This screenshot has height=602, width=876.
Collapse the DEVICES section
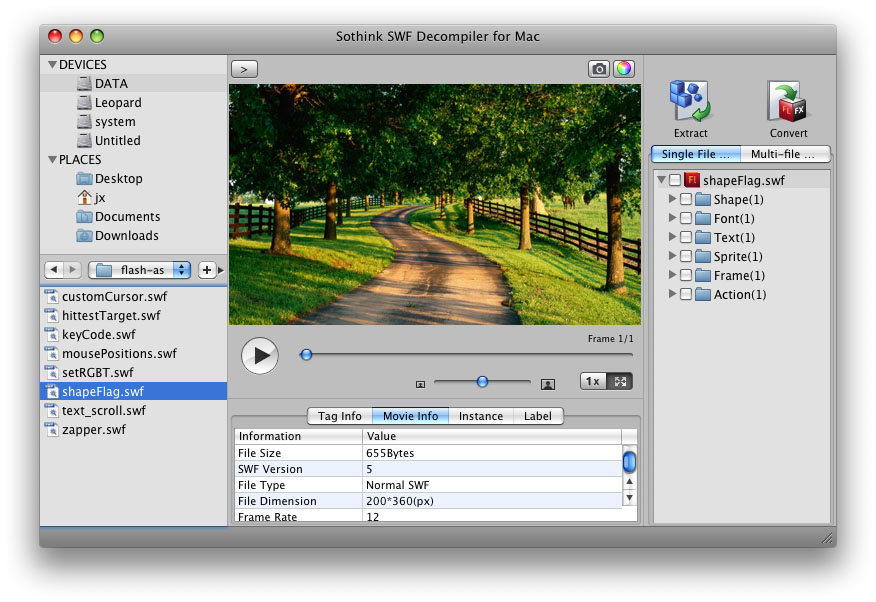[53, 65]
